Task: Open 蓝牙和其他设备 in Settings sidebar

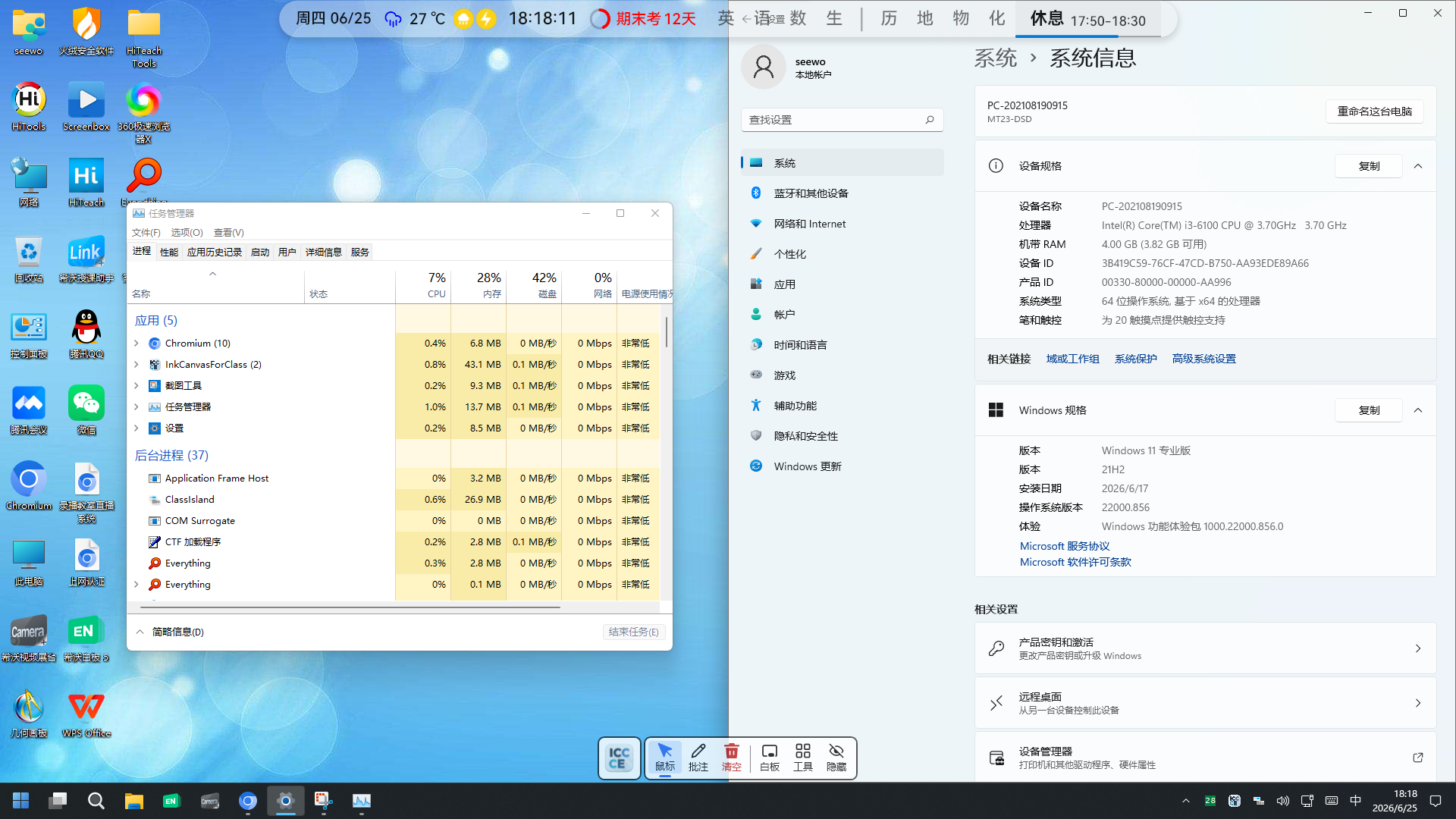Action: [842, 193]
